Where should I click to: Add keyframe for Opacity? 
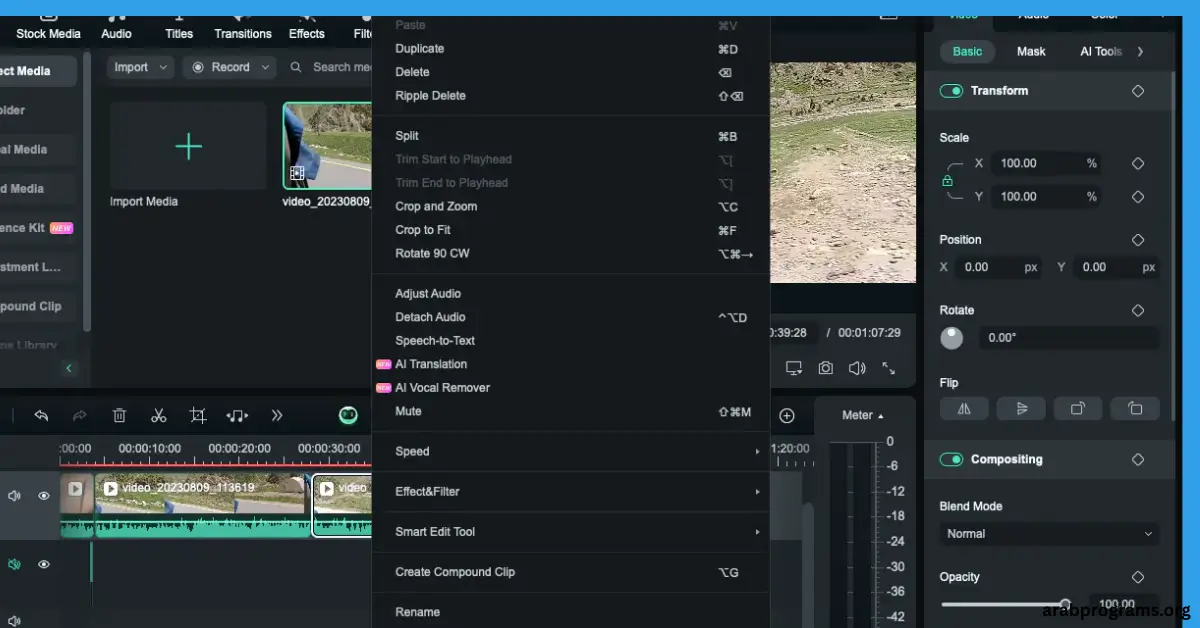coord(1138,577)
